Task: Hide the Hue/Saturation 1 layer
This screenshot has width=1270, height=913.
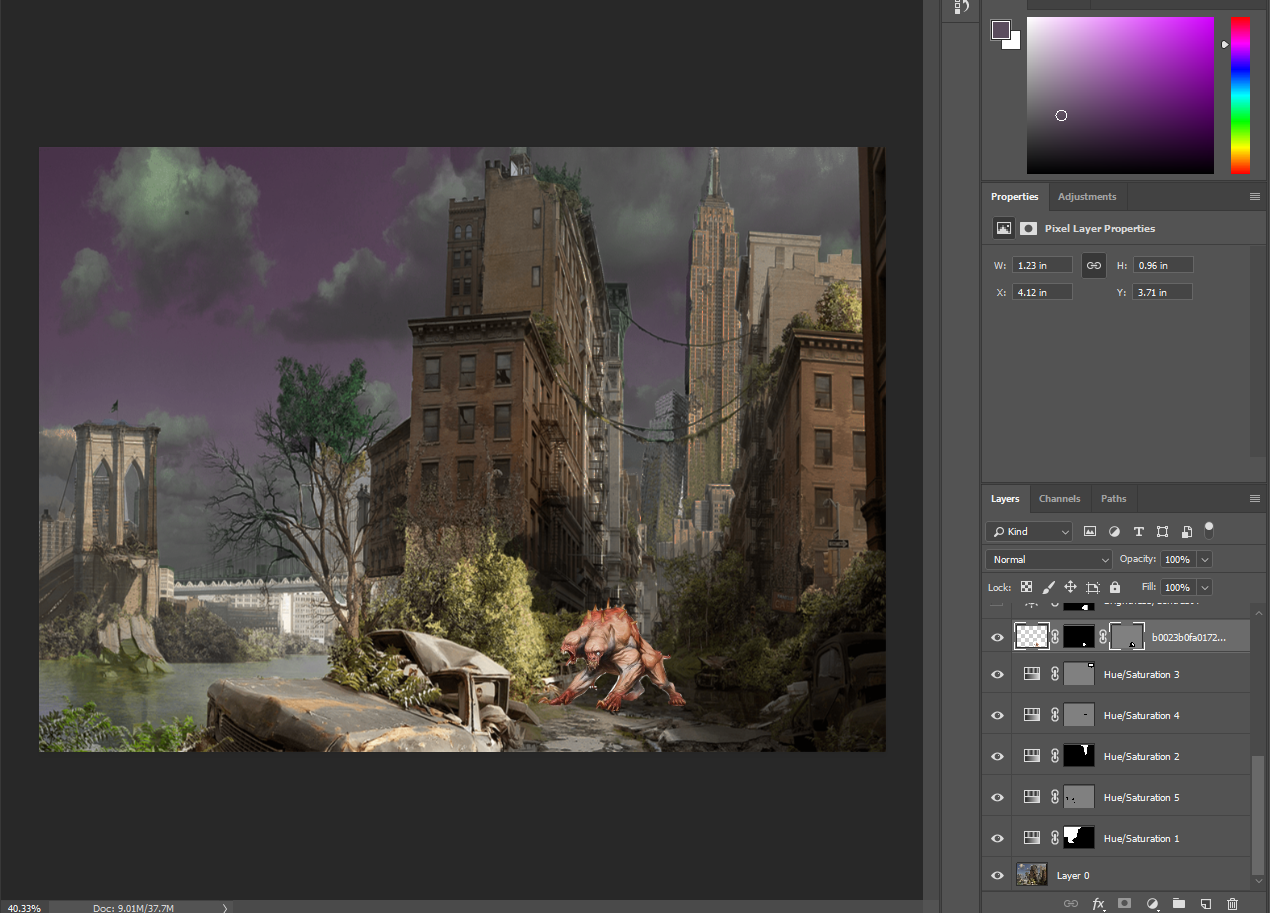Action: pos(997,839)
